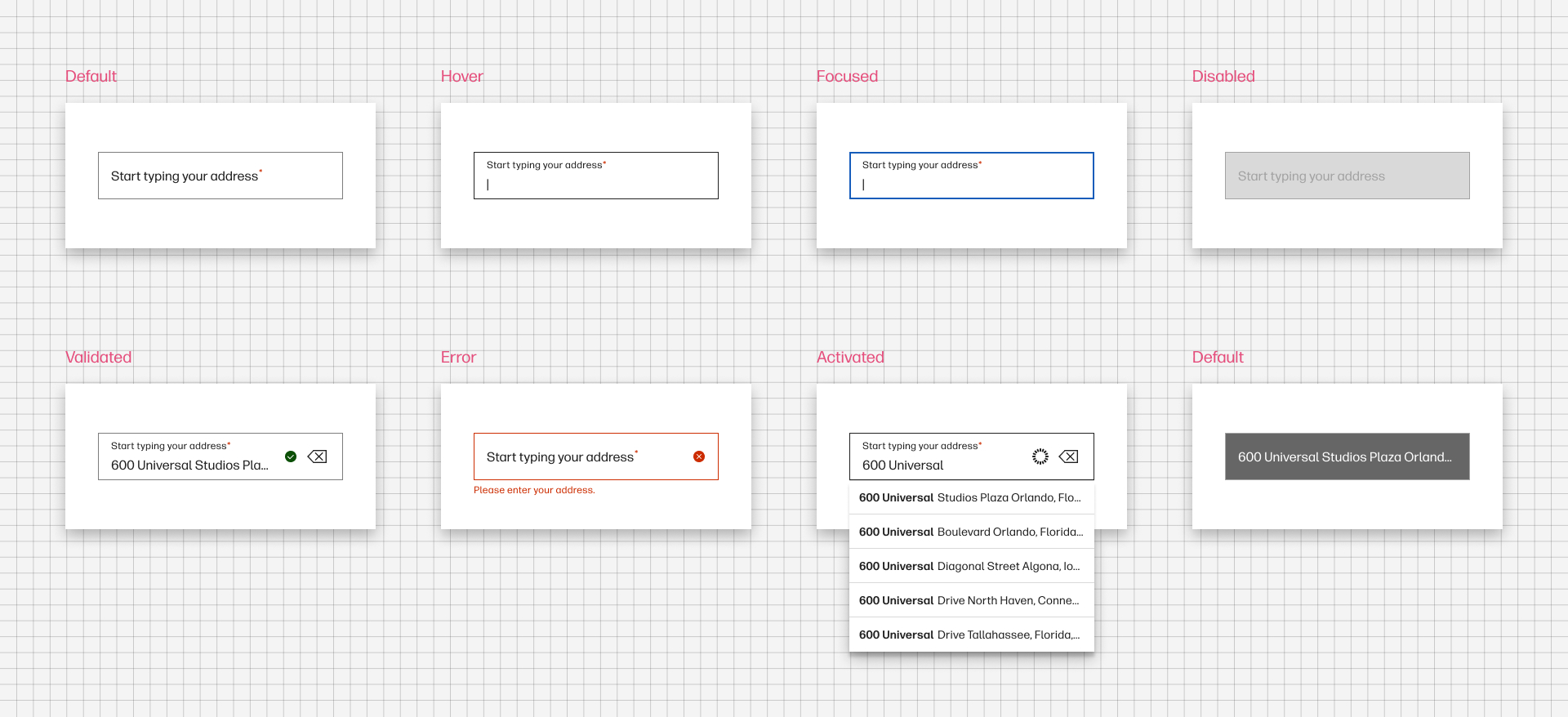Select suggestion 600 Universal Drive North Haven

point(972,600)
